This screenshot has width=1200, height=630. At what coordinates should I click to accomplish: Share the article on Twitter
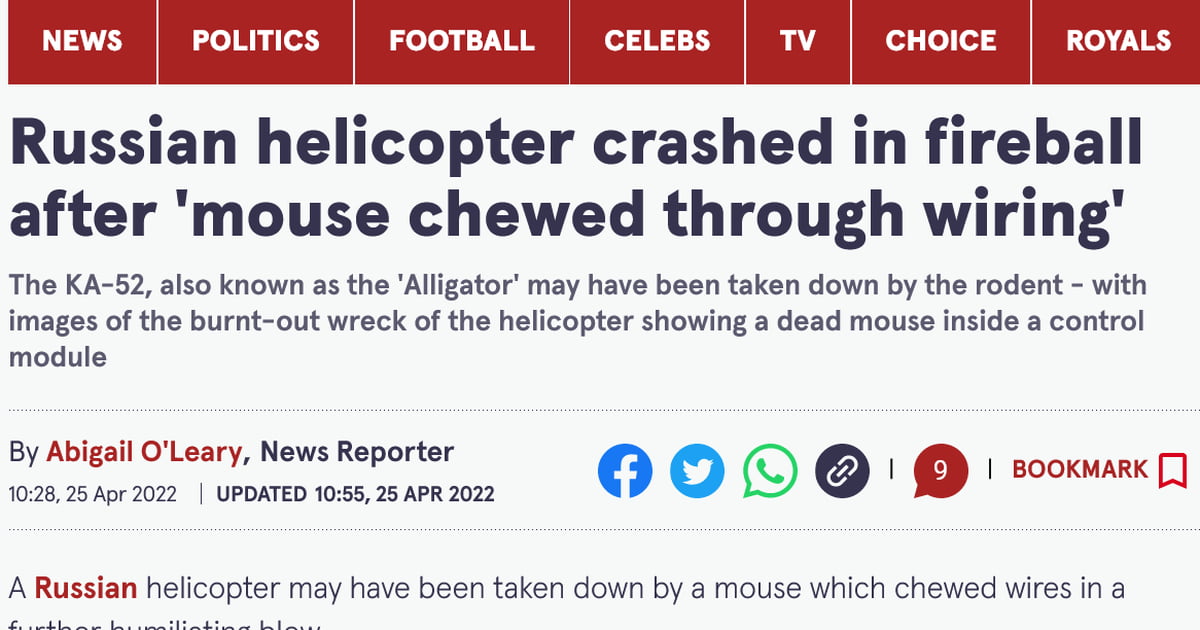click(x=697, y=470)
